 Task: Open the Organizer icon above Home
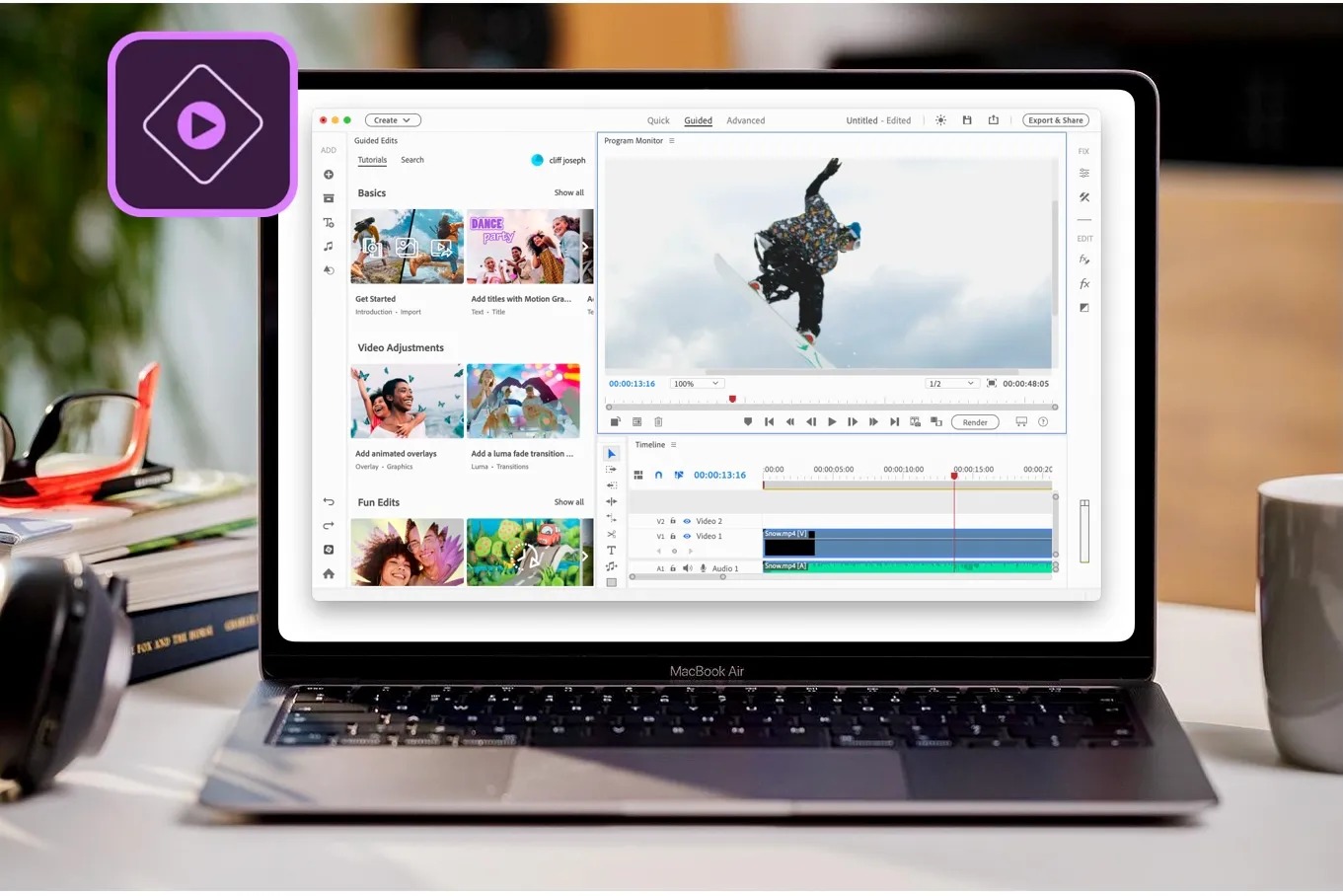(329, 550)
